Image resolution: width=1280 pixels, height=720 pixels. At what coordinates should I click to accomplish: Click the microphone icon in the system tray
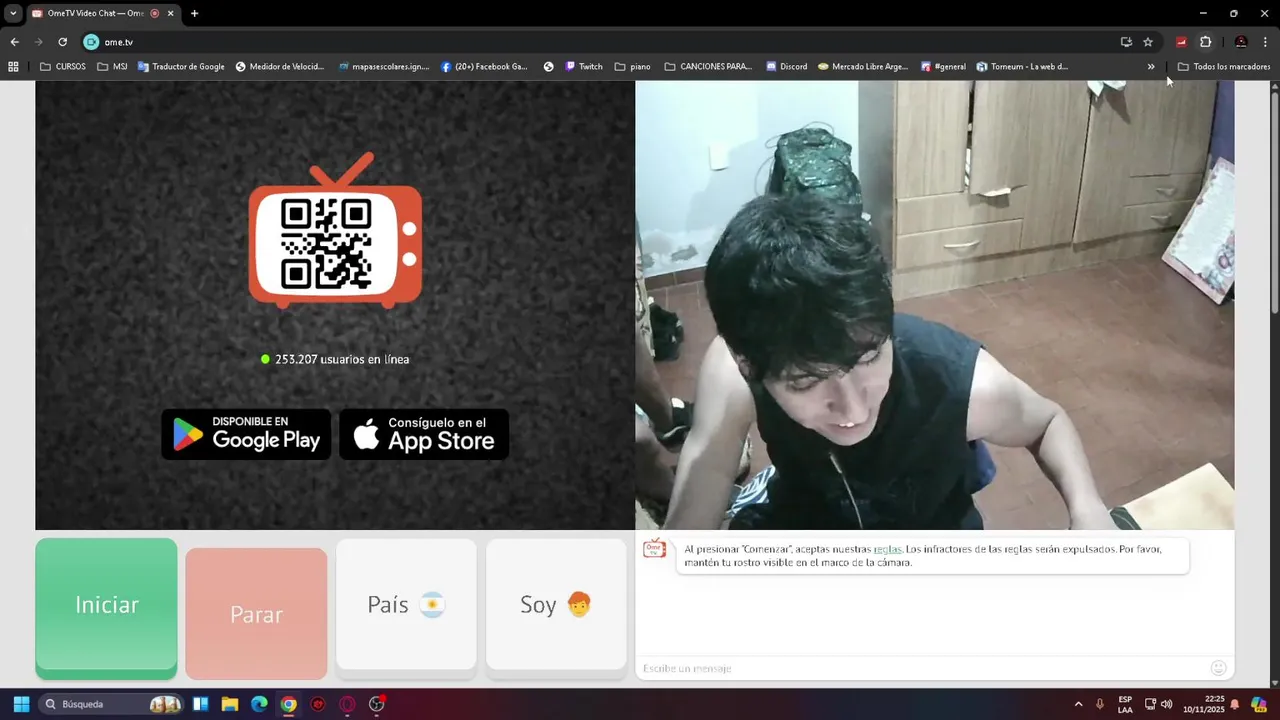1100,704
